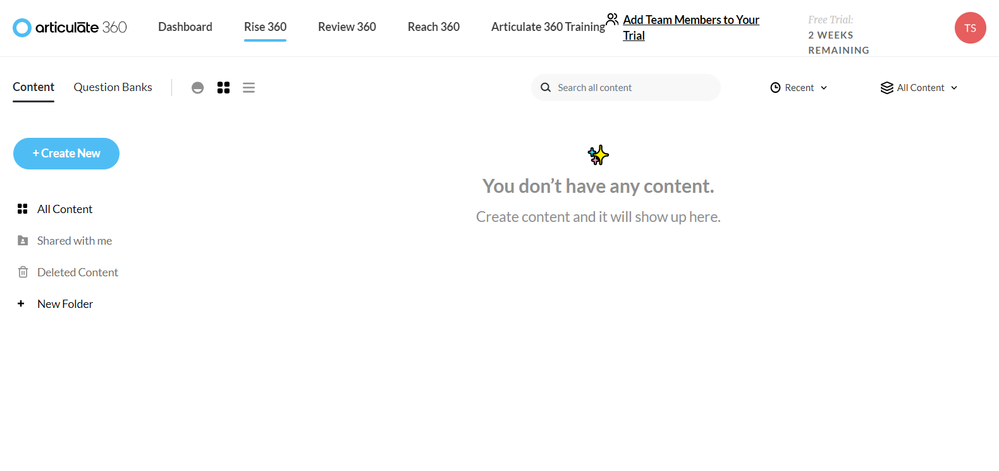Select the Rise 360 tab
The height and width of the screenshot is (471, 999).
(x=265, y=27)
